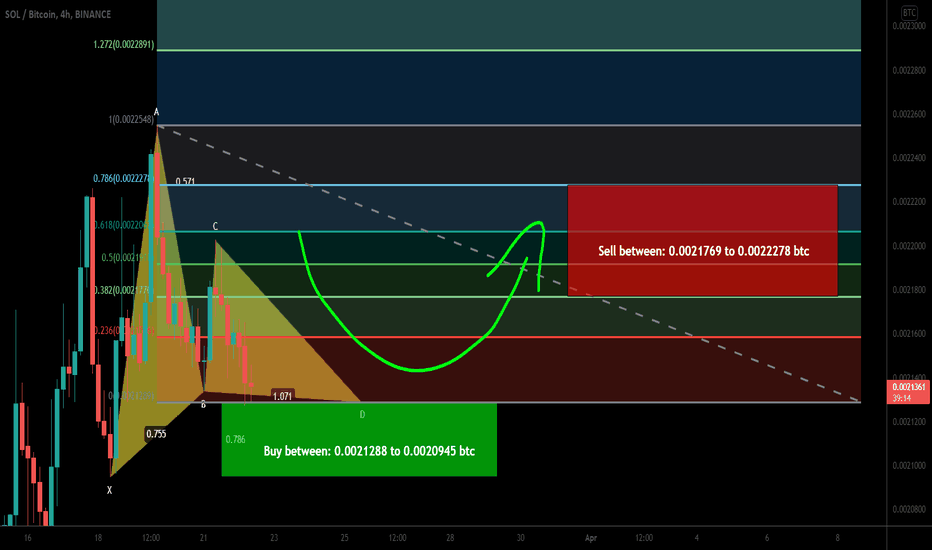Click price axis value 0.0021200

[x=909, y=422]
